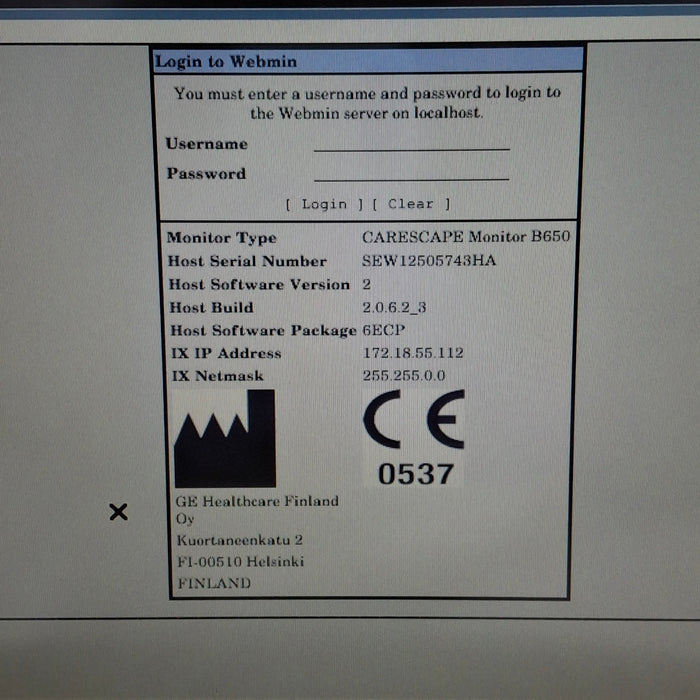Click the 'Host Build' label
The width and height of the screenshot is (700, 700).
tap(212, 308)
